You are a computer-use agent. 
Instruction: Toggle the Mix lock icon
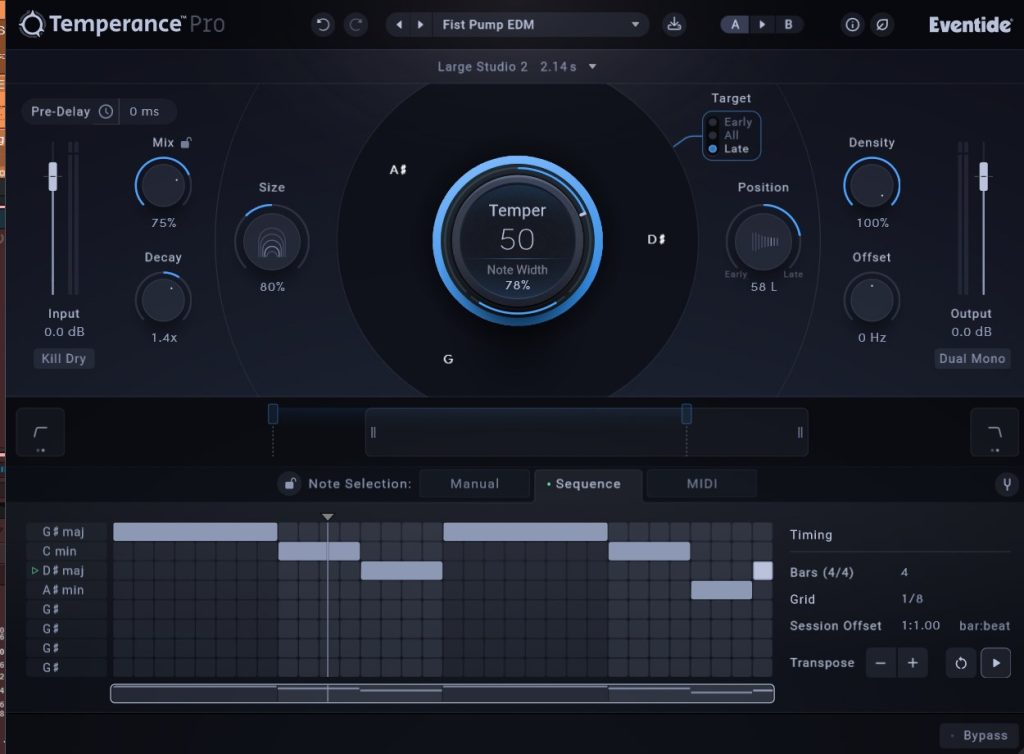coord(185,143)
